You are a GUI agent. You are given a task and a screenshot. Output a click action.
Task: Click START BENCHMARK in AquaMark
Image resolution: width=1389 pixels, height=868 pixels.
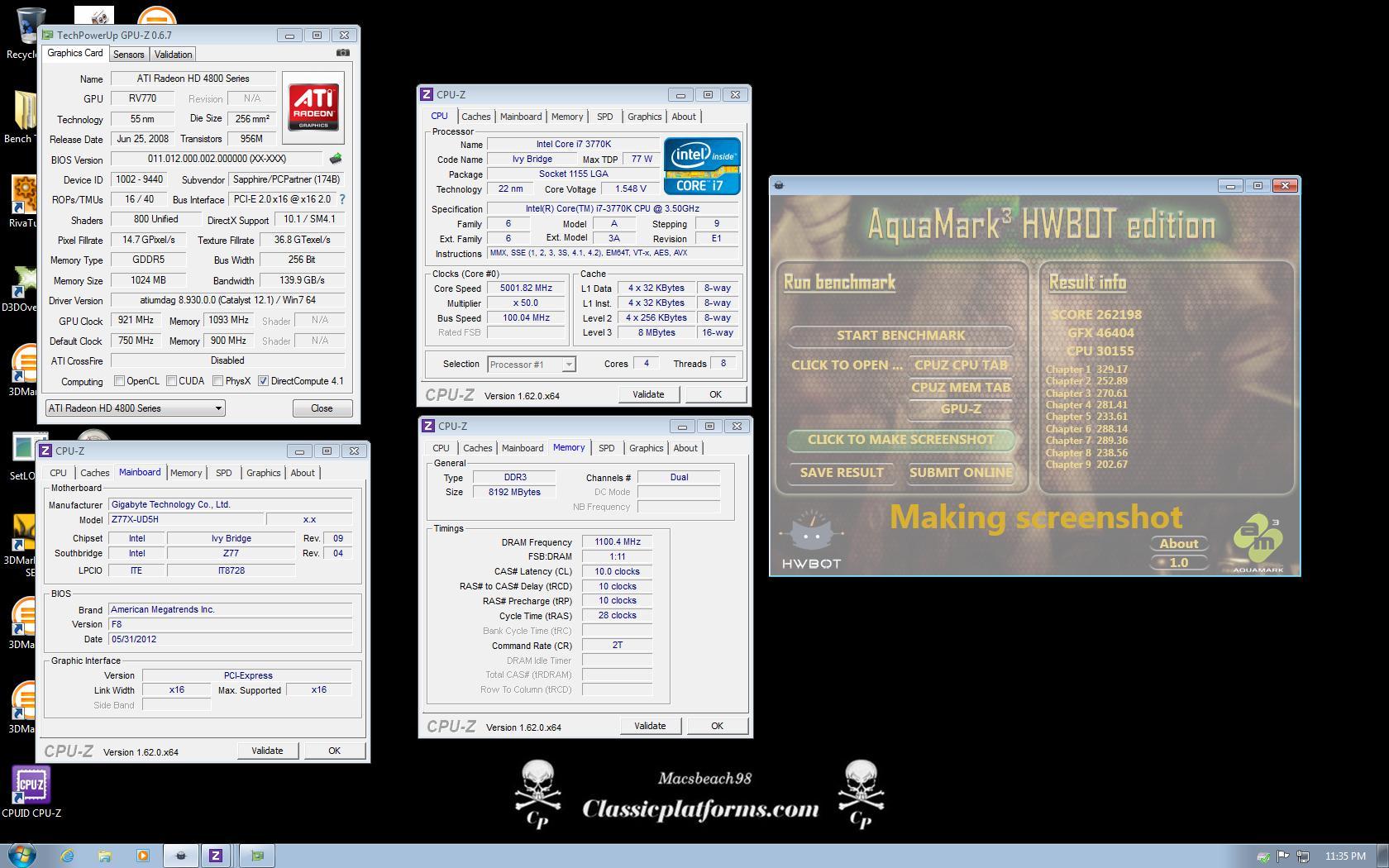(900, 336)
